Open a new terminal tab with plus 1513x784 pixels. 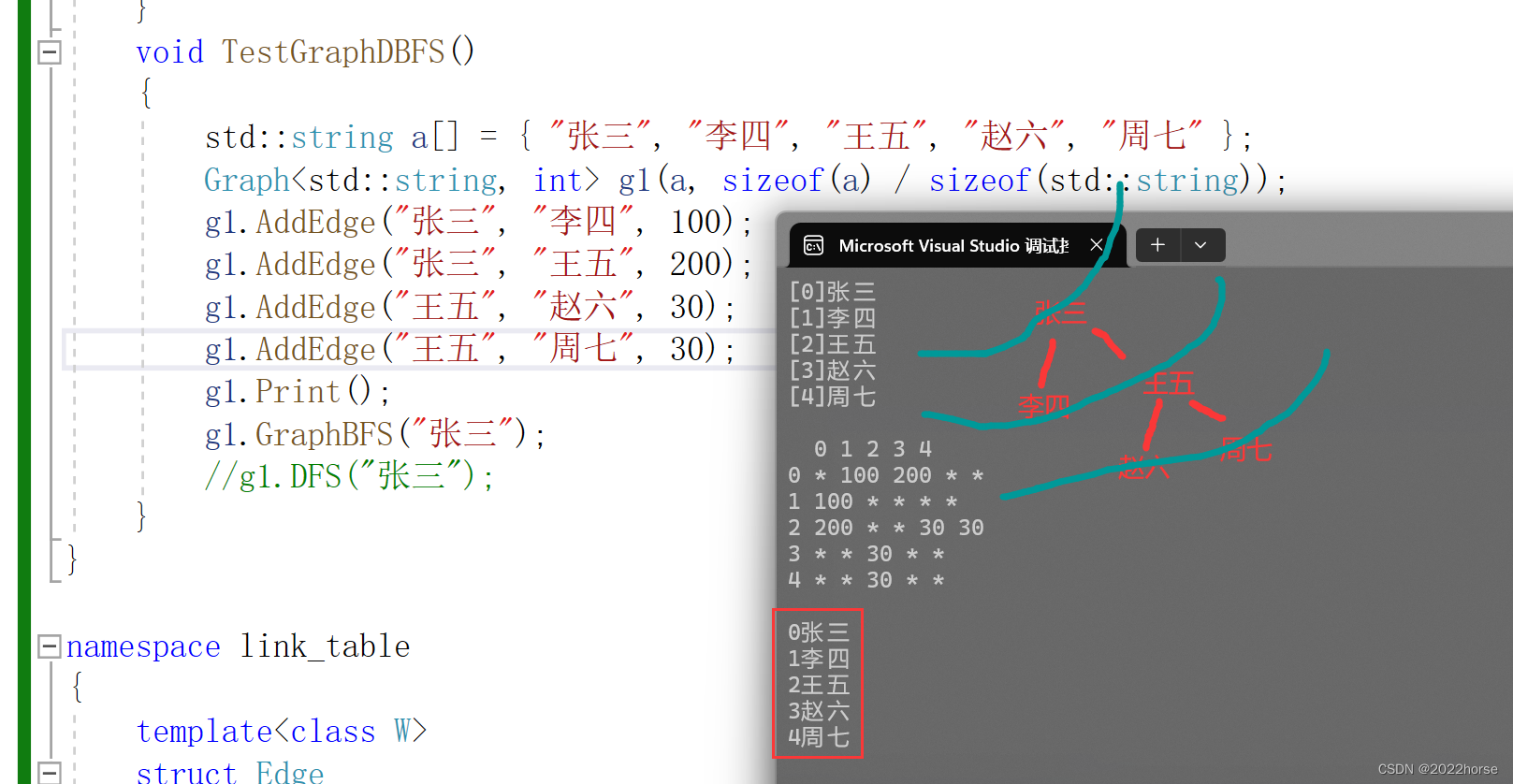1158,245
